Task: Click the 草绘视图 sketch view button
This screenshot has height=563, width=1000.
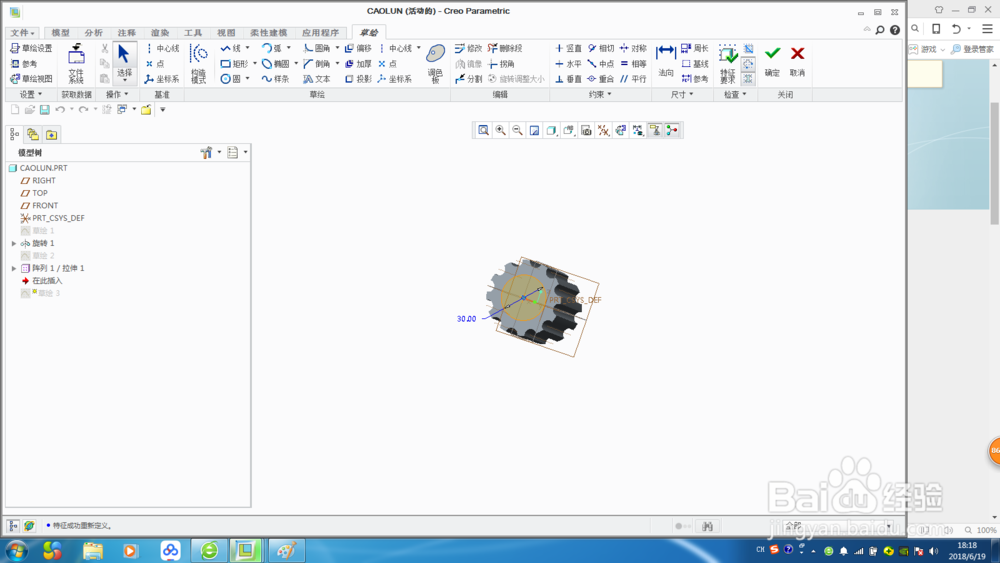Action: [x=31, y=79]
